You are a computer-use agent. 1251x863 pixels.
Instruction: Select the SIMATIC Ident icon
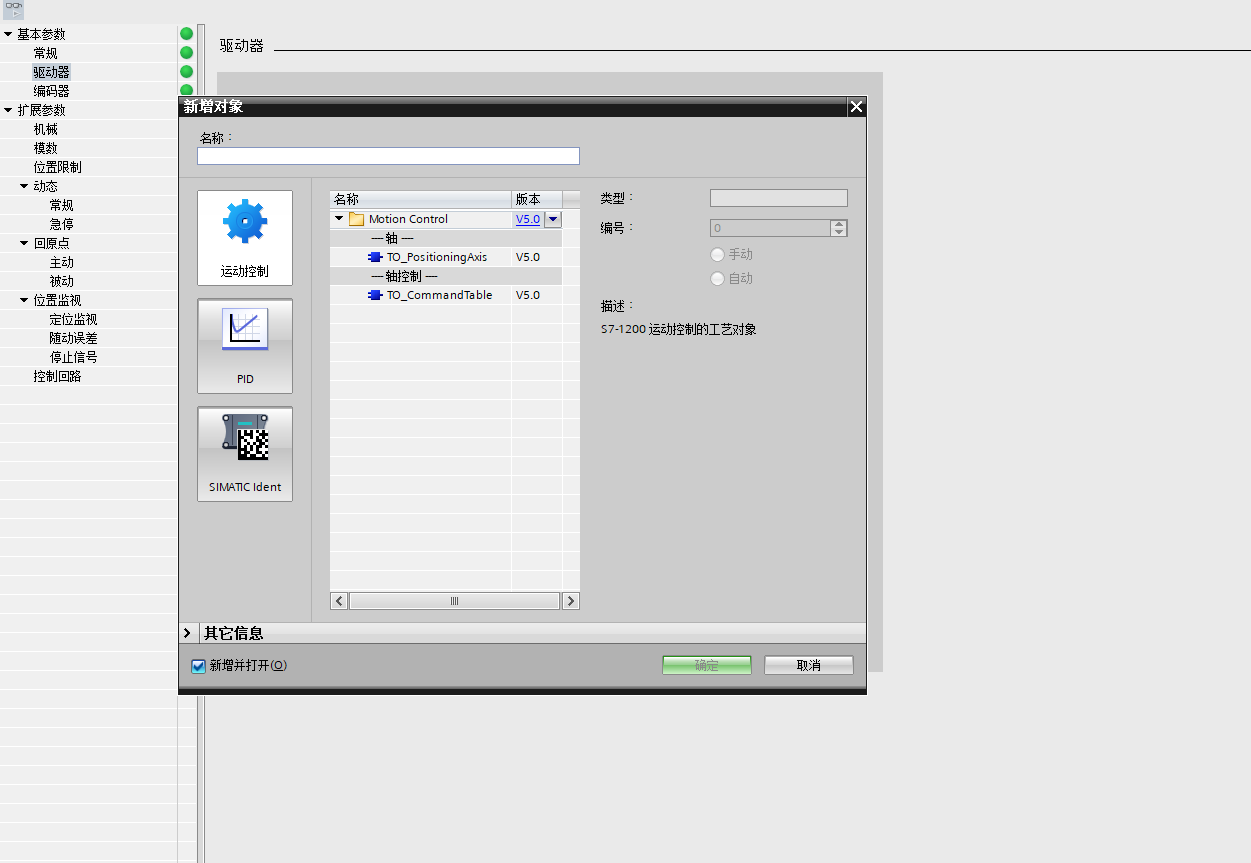tap(245, 438)
